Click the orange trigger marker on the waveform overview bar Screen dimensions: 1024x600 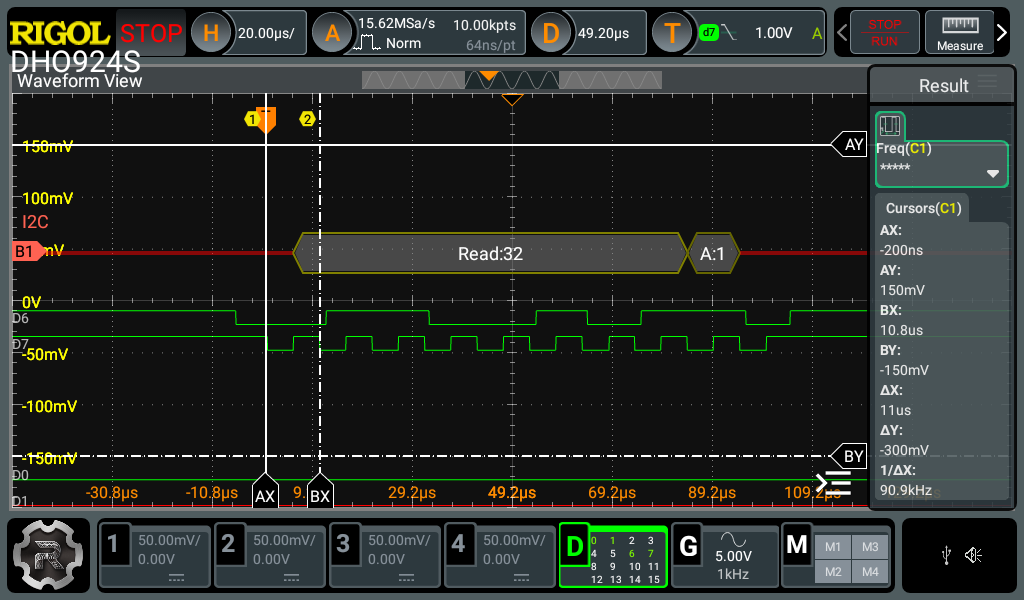pyautogui.click(x=488, y=75)
